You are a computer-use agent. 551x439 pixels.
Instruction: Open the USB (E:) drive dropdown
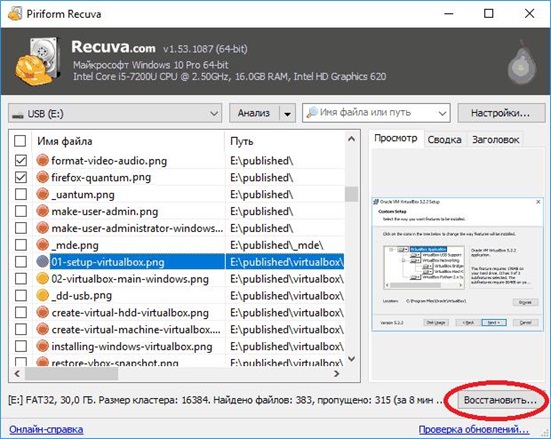tap(115, 113)
